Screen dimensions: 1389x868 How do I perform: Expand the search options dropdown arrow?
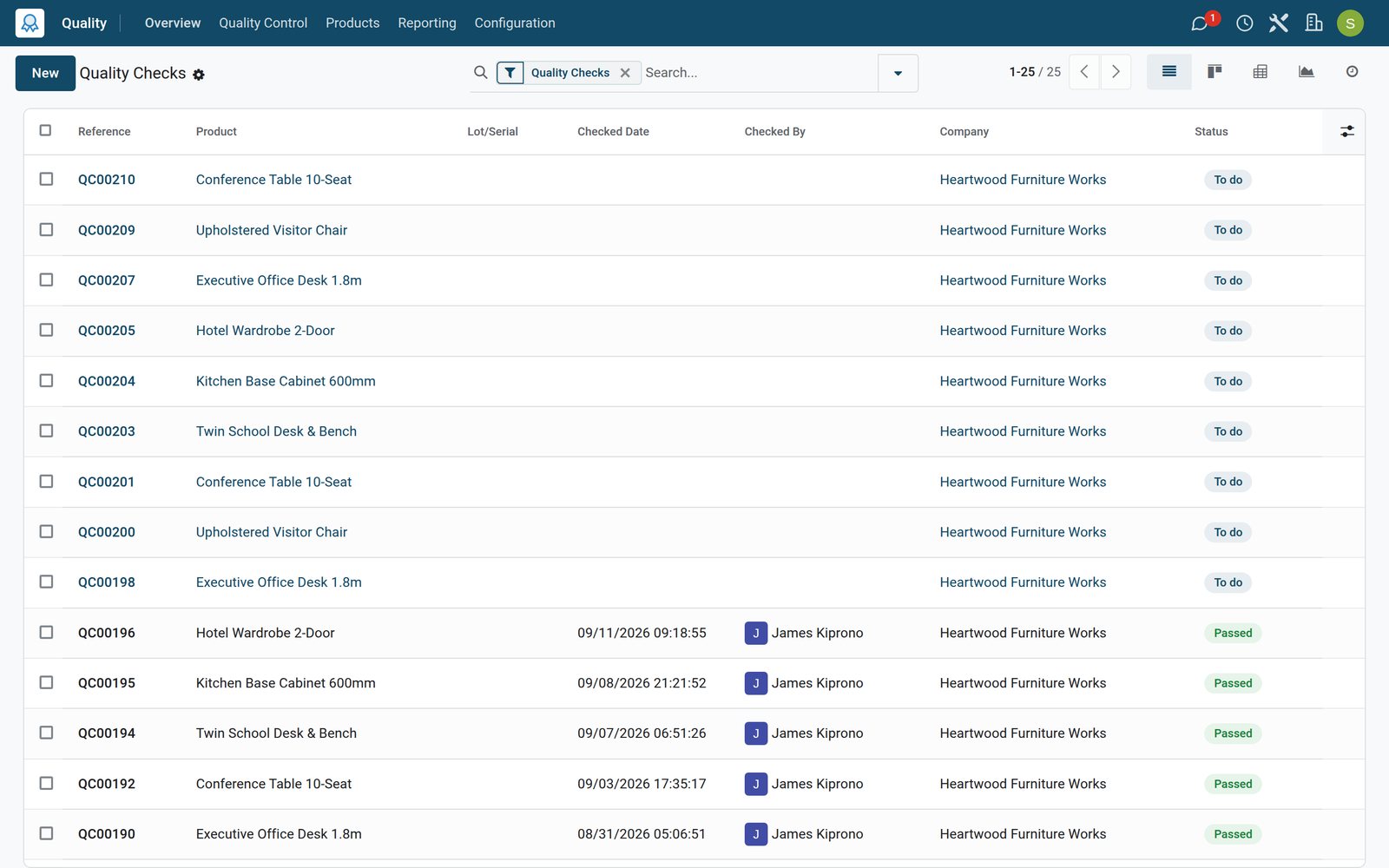(x=898, y=73)
